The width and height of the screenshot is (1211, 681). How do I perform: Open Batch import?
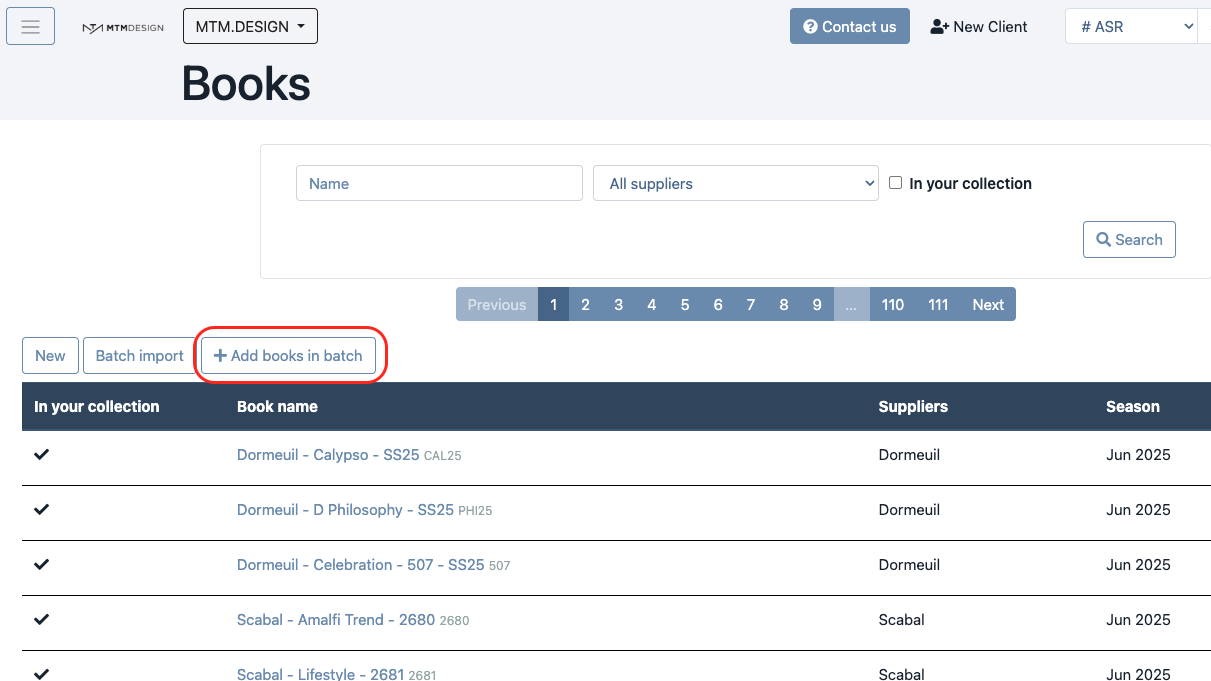coord(140,355)
